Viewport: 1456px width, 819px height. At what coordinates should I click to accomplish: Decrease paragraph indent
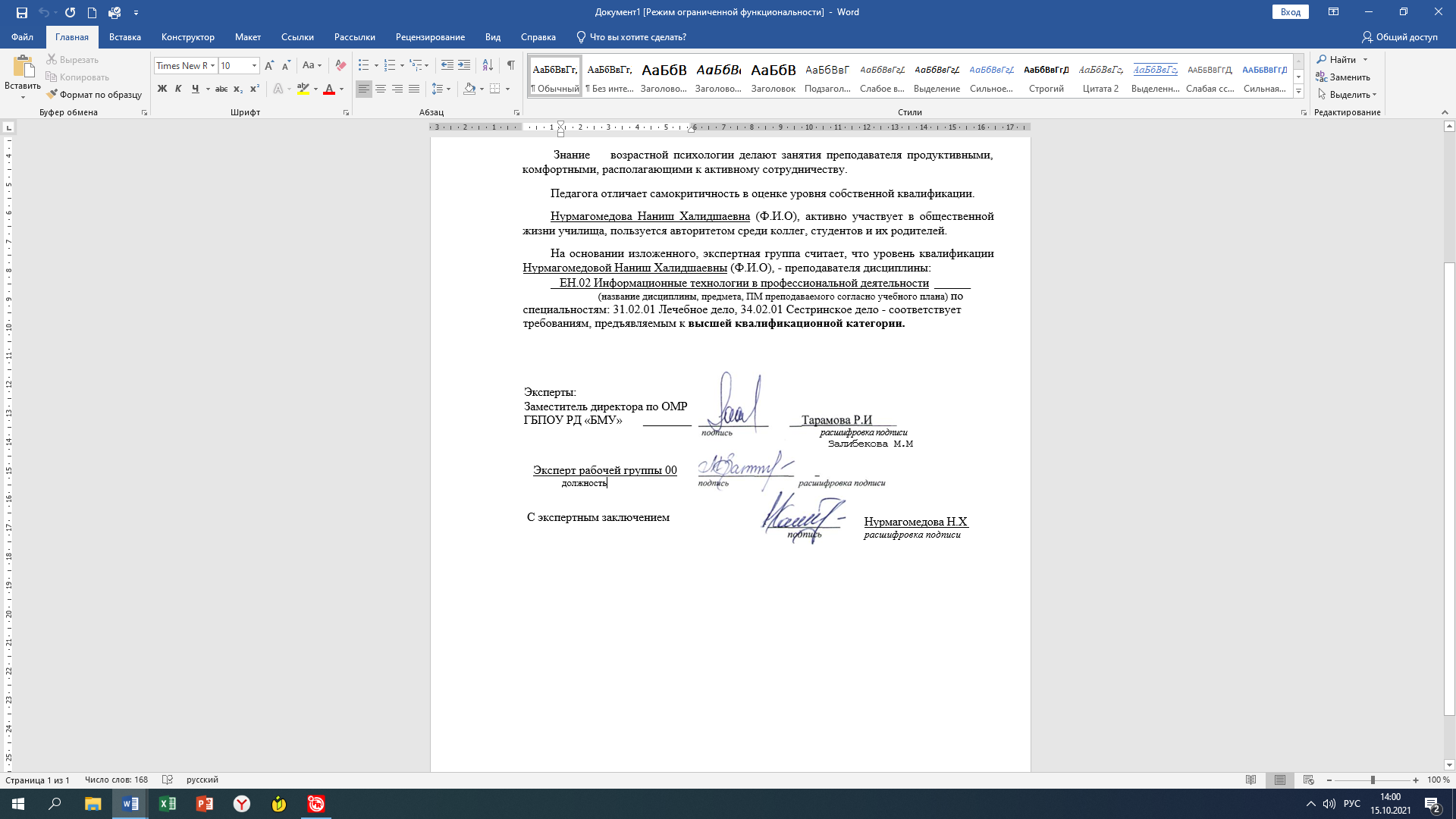(x=447, y=65)
